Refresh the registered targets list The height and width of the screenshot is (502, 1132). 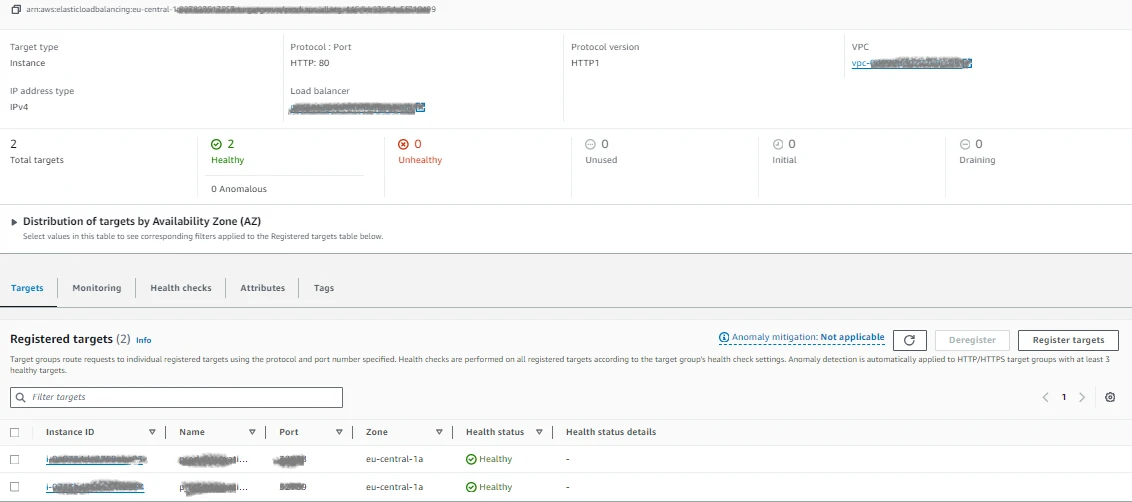pos(910,340)
